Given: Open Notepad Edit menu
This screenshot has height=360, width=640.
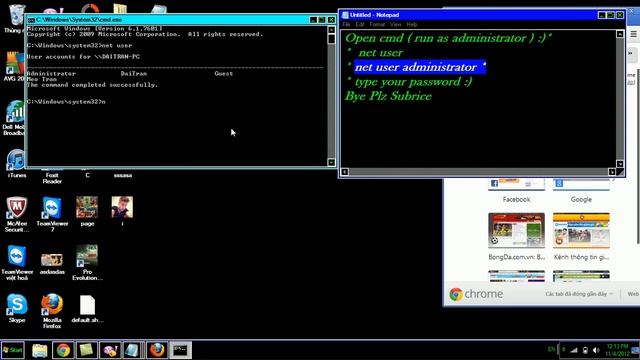Looking at the screenshot, I should 360,24.
